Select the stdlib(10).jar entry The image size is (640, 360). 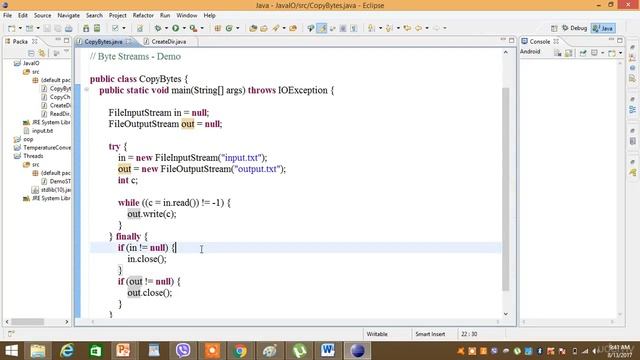56,190
